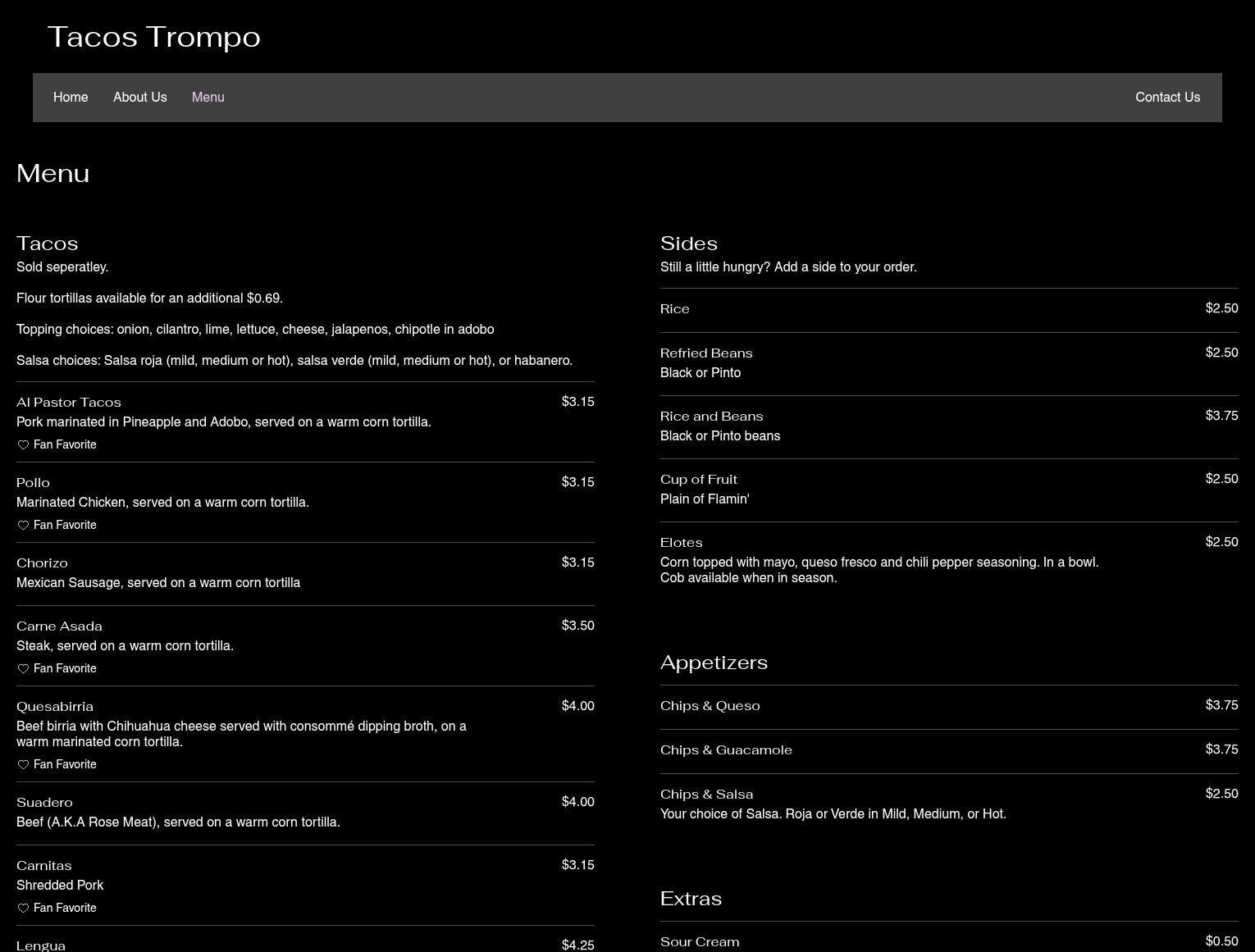Select Chips & Guacamole appetizer
The image size is (1255, 952).
[x=726, y=750]
